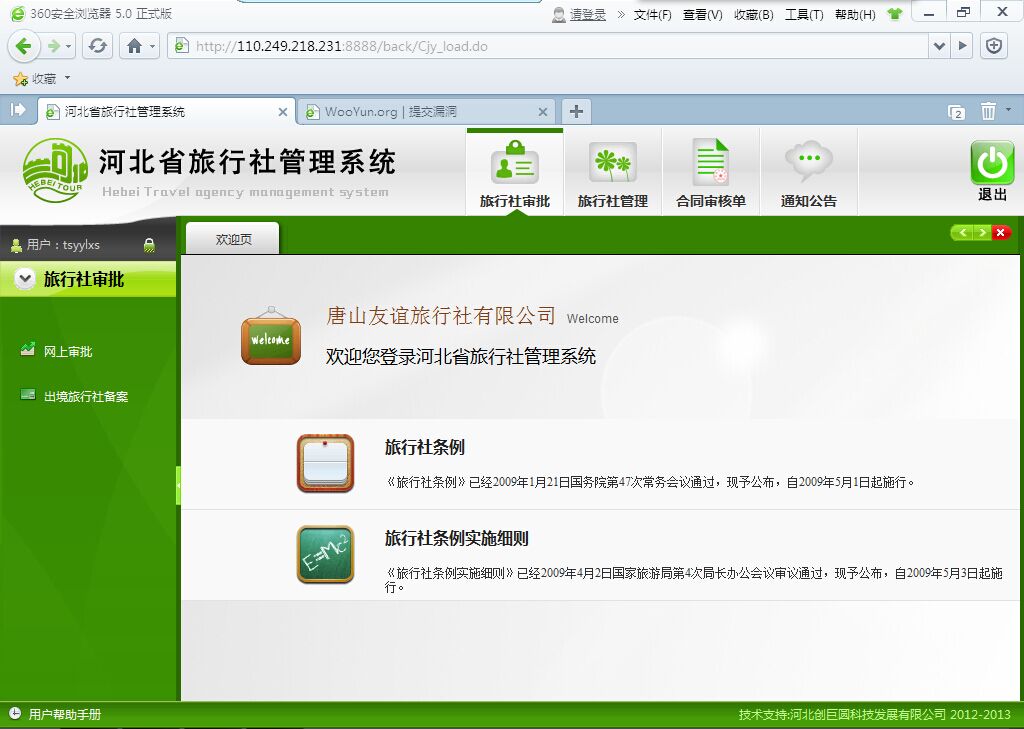Open the 旅行社管理 clover icon
The width and height of the screenshot is (1024, 729).
(x=613, y=163)
